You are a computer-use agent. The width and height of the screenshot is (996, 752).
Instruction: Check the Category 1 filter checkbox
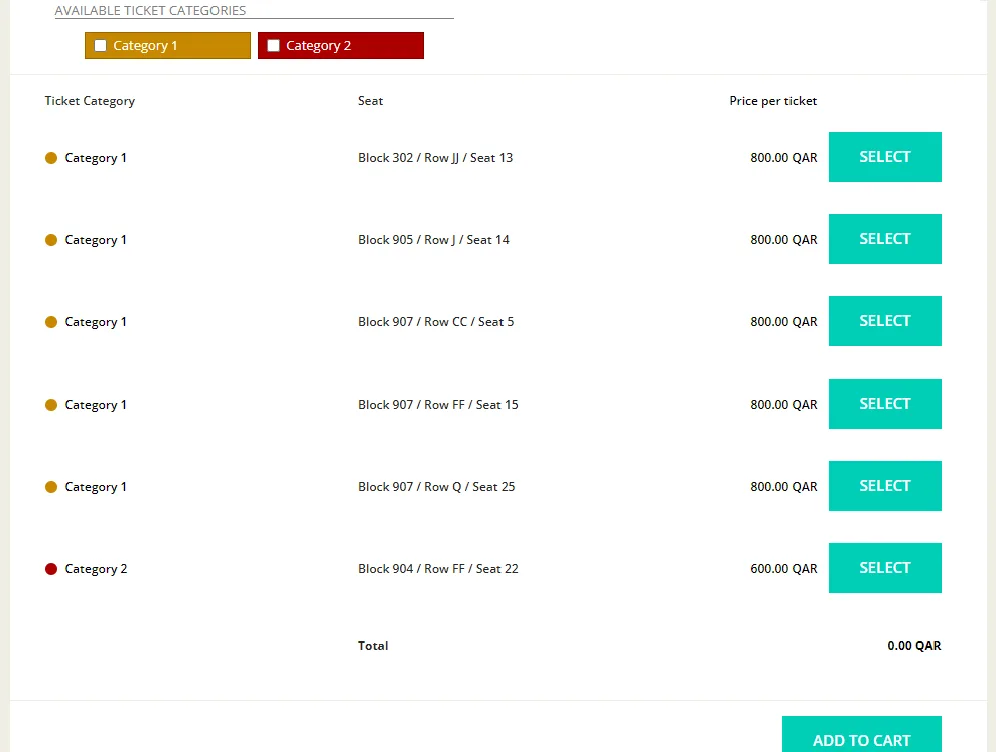[100, 46]
